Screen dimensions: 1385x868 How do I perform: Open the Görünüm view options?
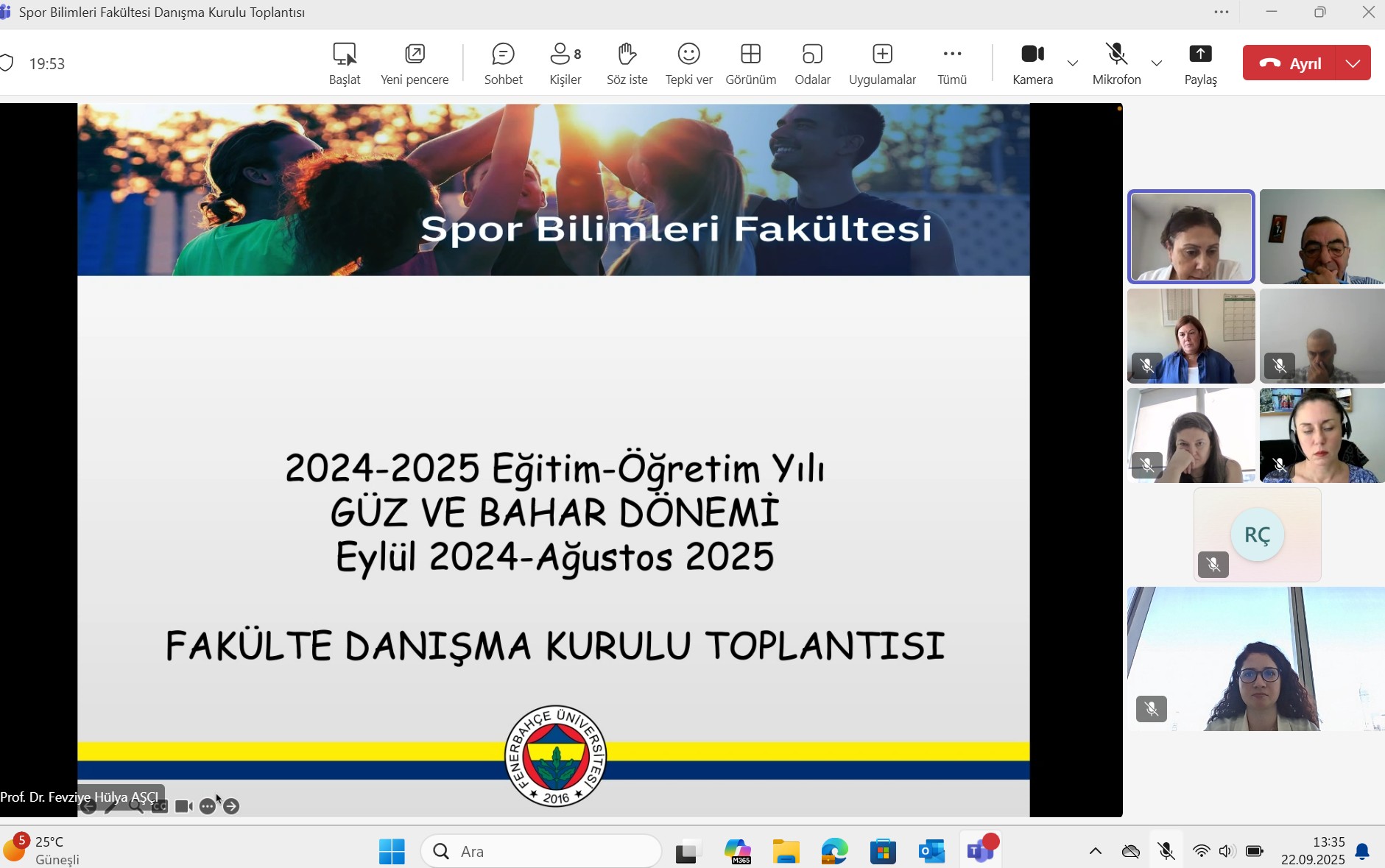click(750, 63)
